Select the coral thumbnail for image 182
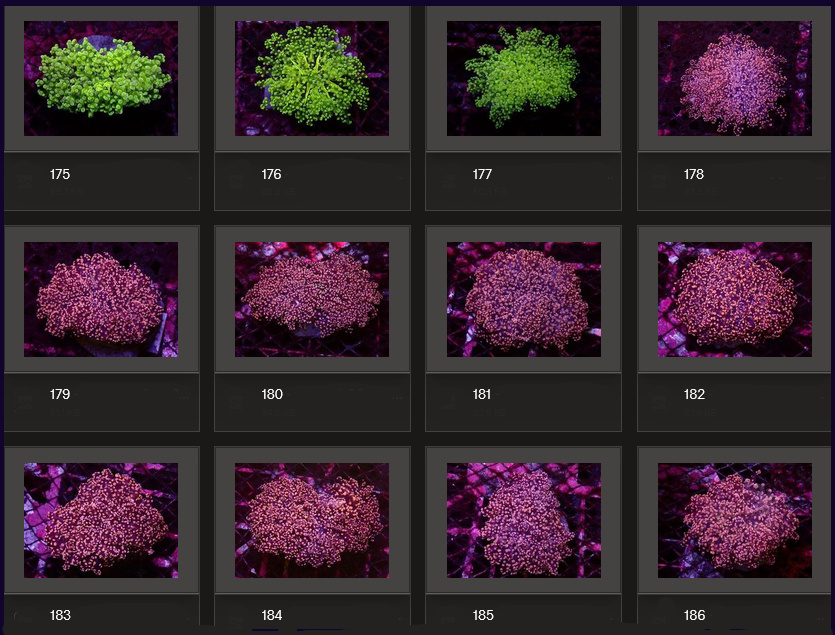Screen dimensions: 835x635 [x=735, y=299]
